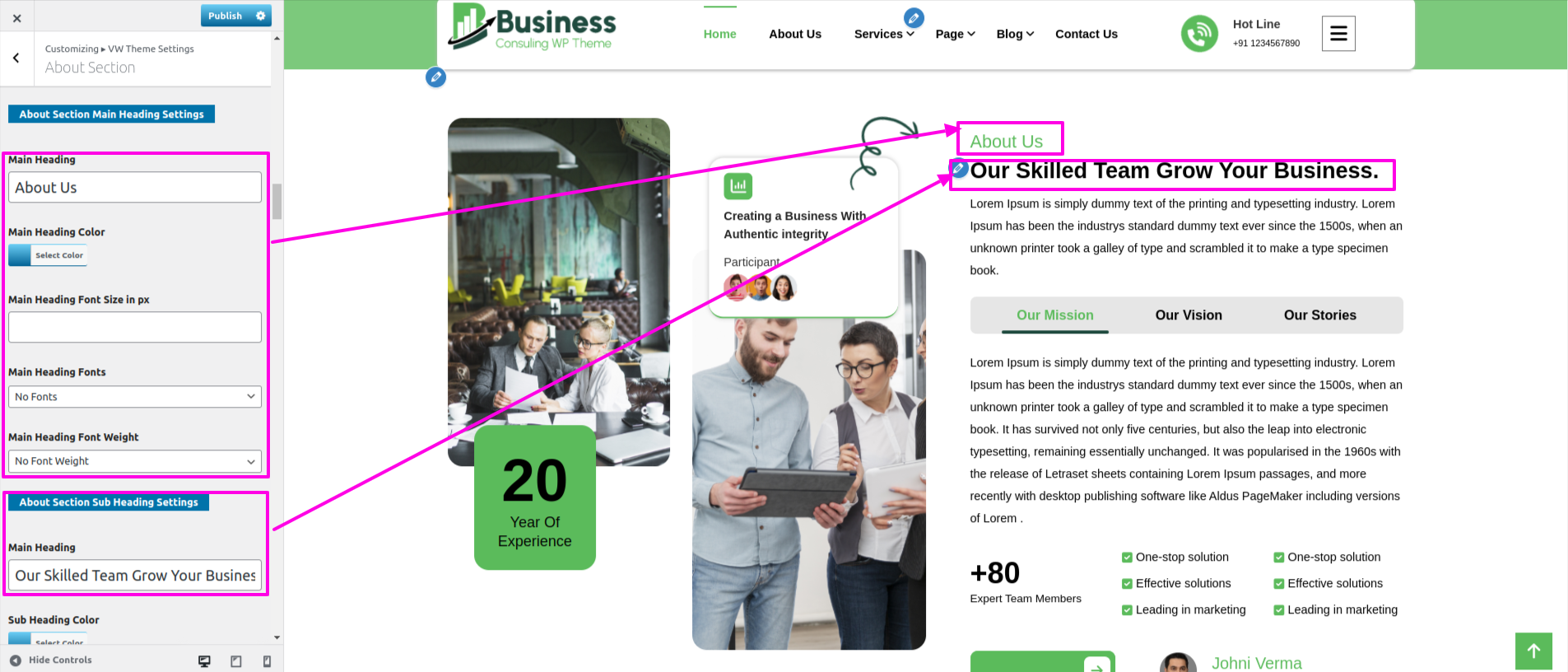Switch to tablet preview icon

tap(236, 660)
